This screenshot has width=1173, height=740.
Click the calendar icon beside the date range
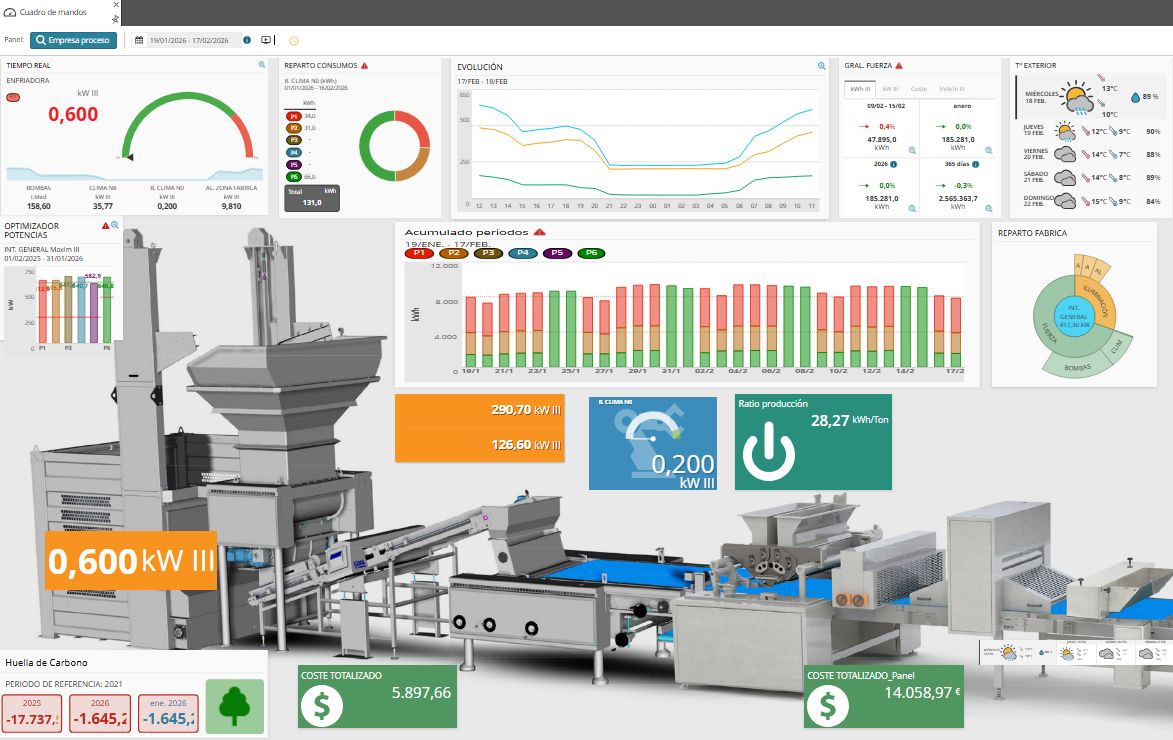click(137, 41)
